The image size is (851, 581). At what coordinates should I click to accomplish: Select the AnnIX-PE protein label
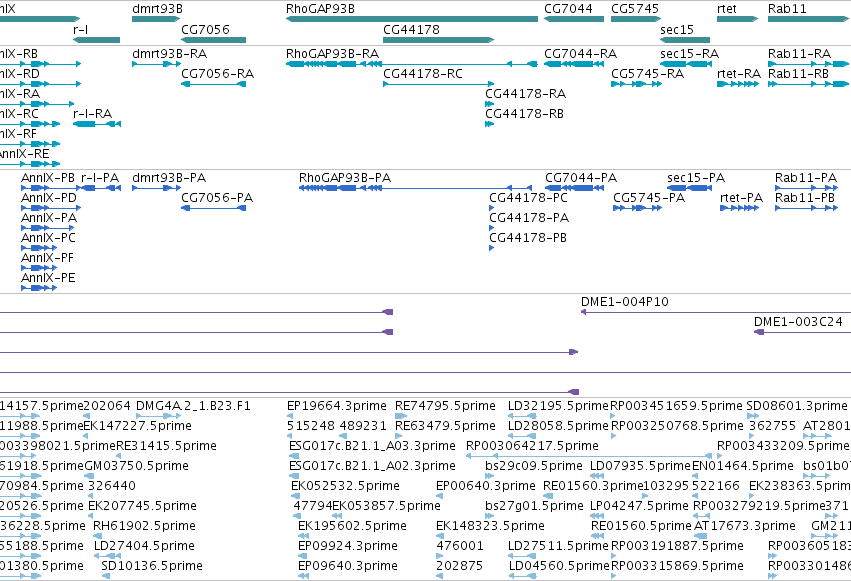48,278
